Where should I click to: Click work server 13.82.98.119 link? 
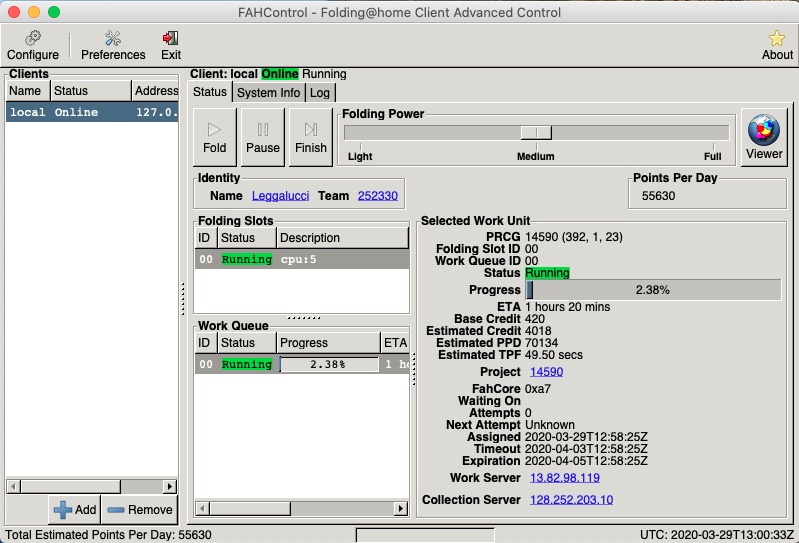[564, 478]
